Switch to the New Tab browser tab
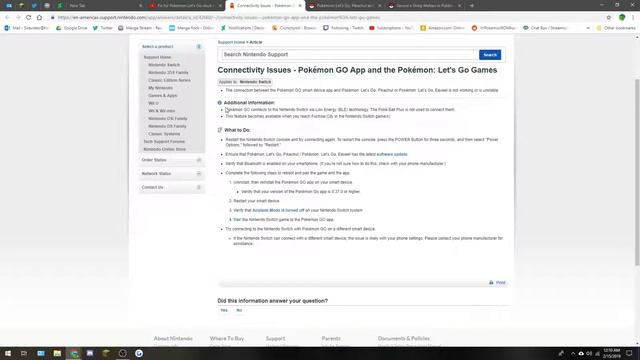Viewport: 640px width, 360px height. coord(106,6)
